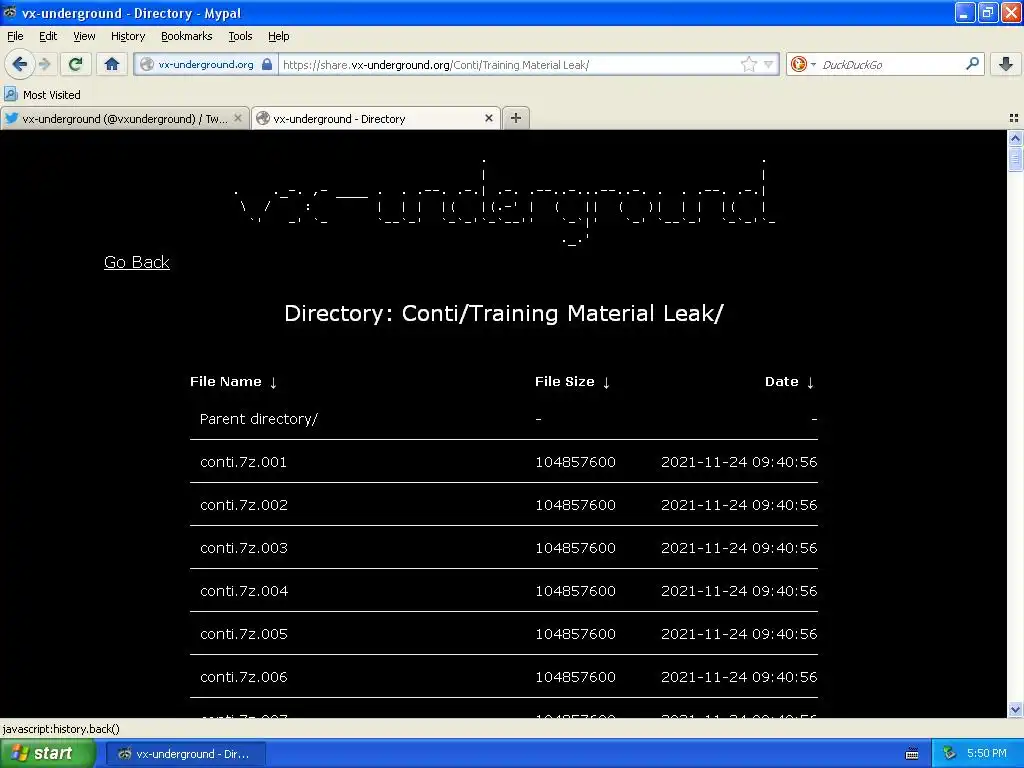Download conti.7z.005
Viewport: 1024px width, 768px height.
[x=244, y=634]
